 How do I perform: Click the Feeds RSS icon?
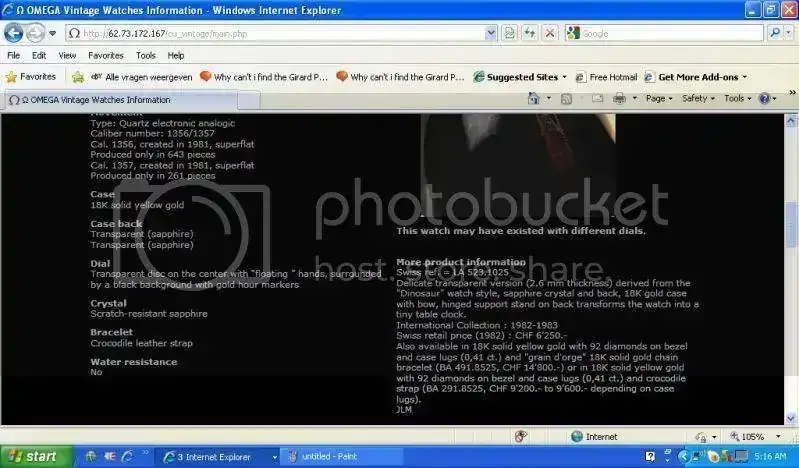[x=566, y=99]
